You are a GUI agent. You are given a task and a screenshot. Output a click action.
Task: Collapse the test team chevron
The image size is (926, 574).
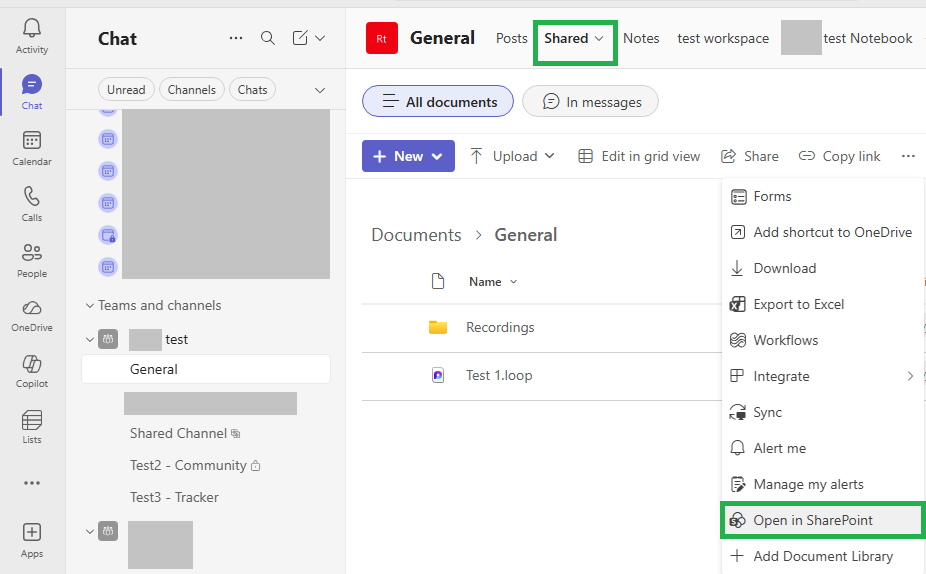pyautogui.click(x=90, y=340)
